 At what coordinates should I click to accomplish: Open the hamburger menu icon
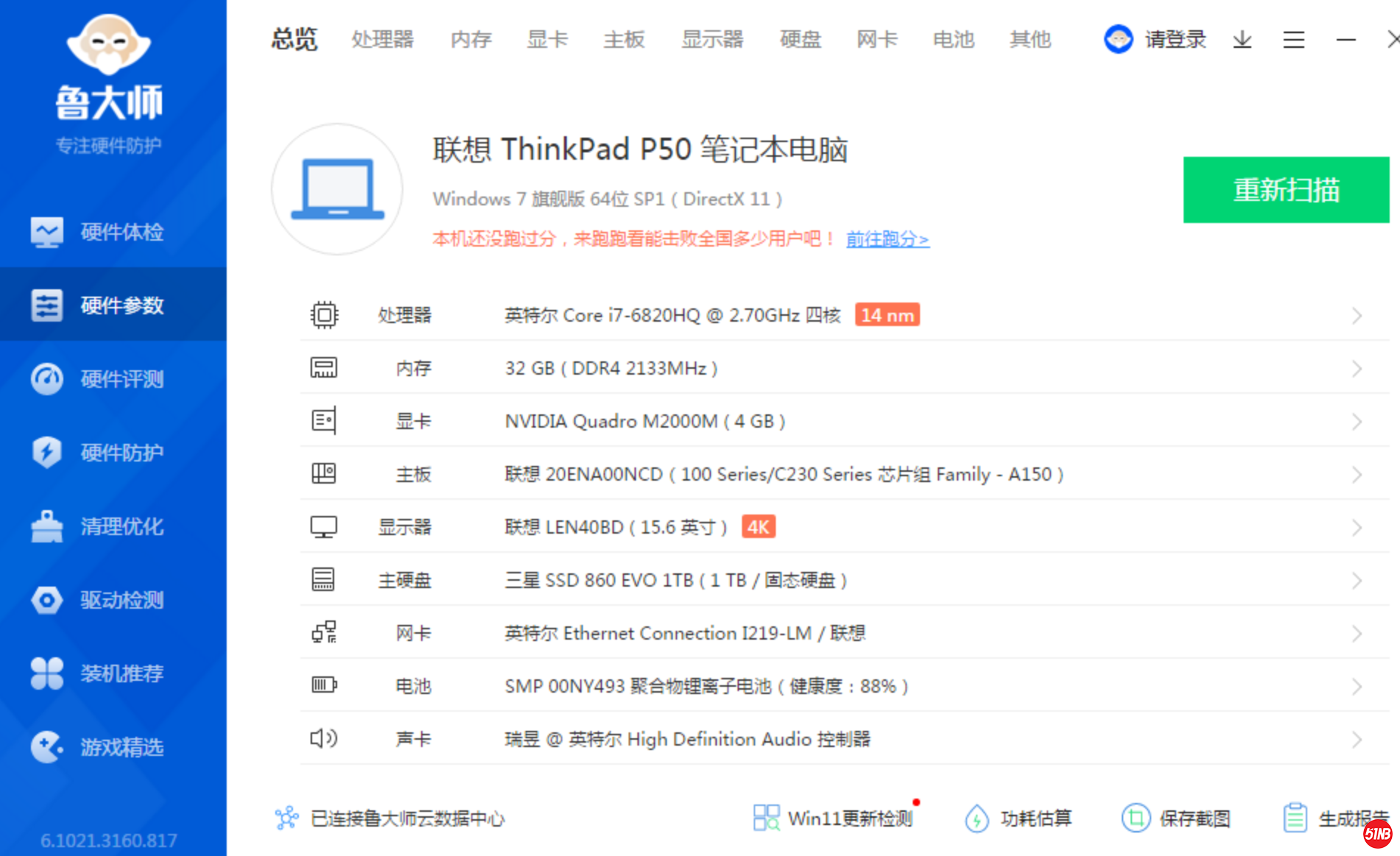click(x=1293, y=40)
